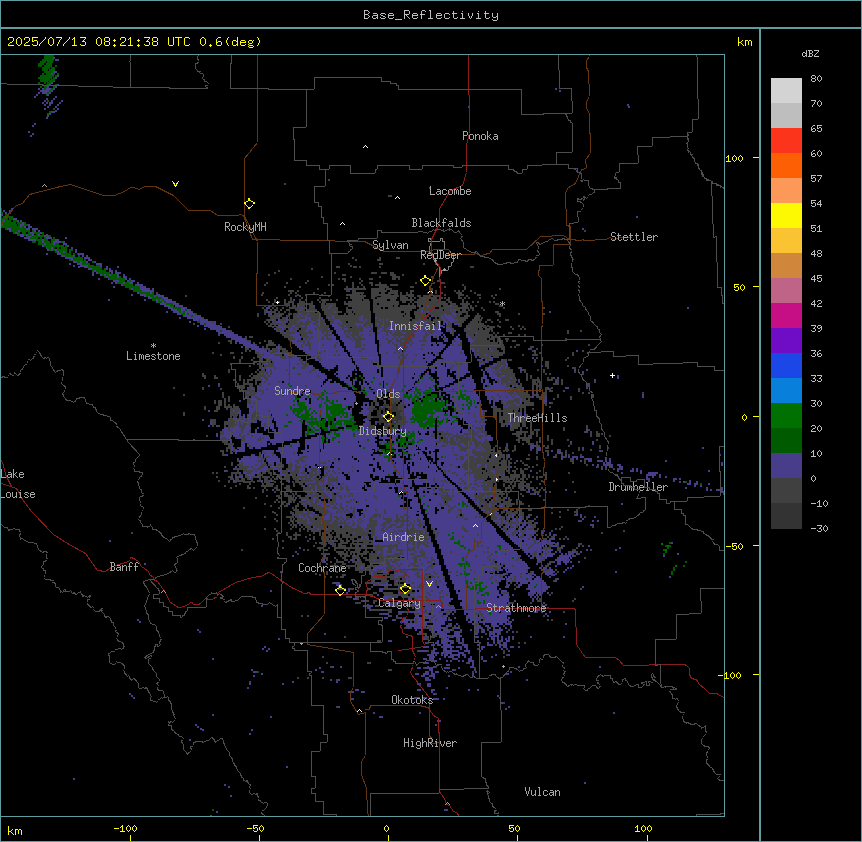Click the Vulcan city label
Image resolution: width=862 pixels, height=842 pixels.
[x=543, y=792]
